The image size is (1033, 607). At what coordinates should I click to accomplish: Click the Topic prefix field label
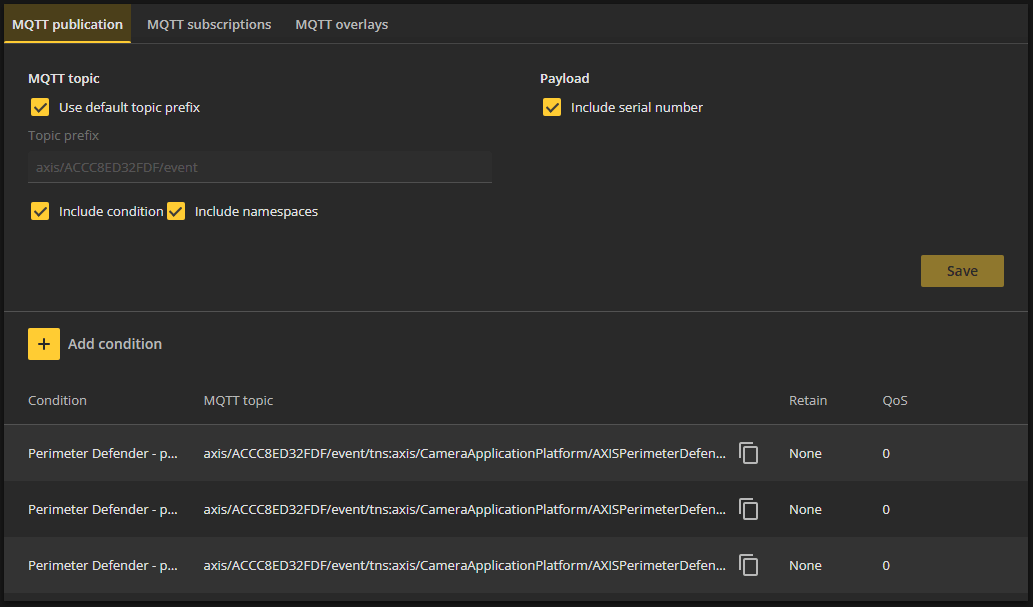tap(63, 136)
